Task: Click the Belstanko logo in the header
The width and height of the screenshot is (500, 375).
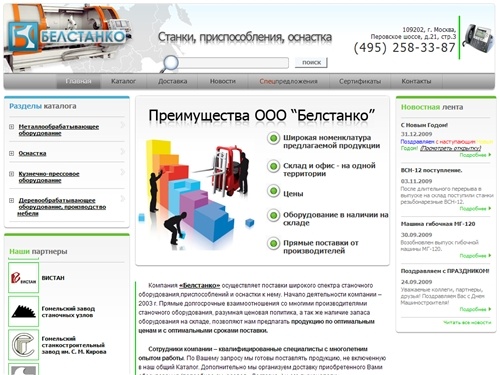Action: click(66, 36)
